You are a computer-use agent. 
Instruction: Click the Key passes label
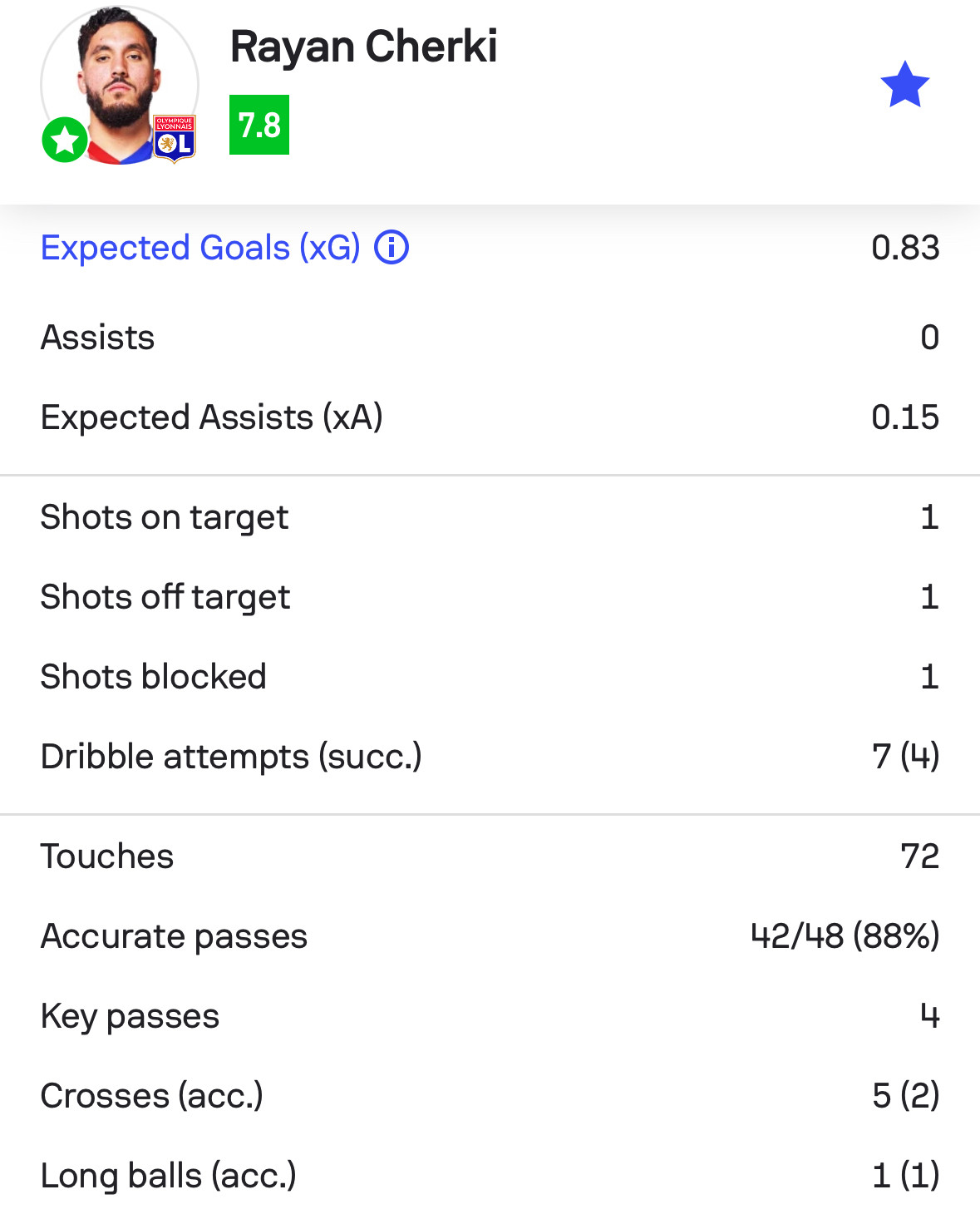click(131, 1017)
